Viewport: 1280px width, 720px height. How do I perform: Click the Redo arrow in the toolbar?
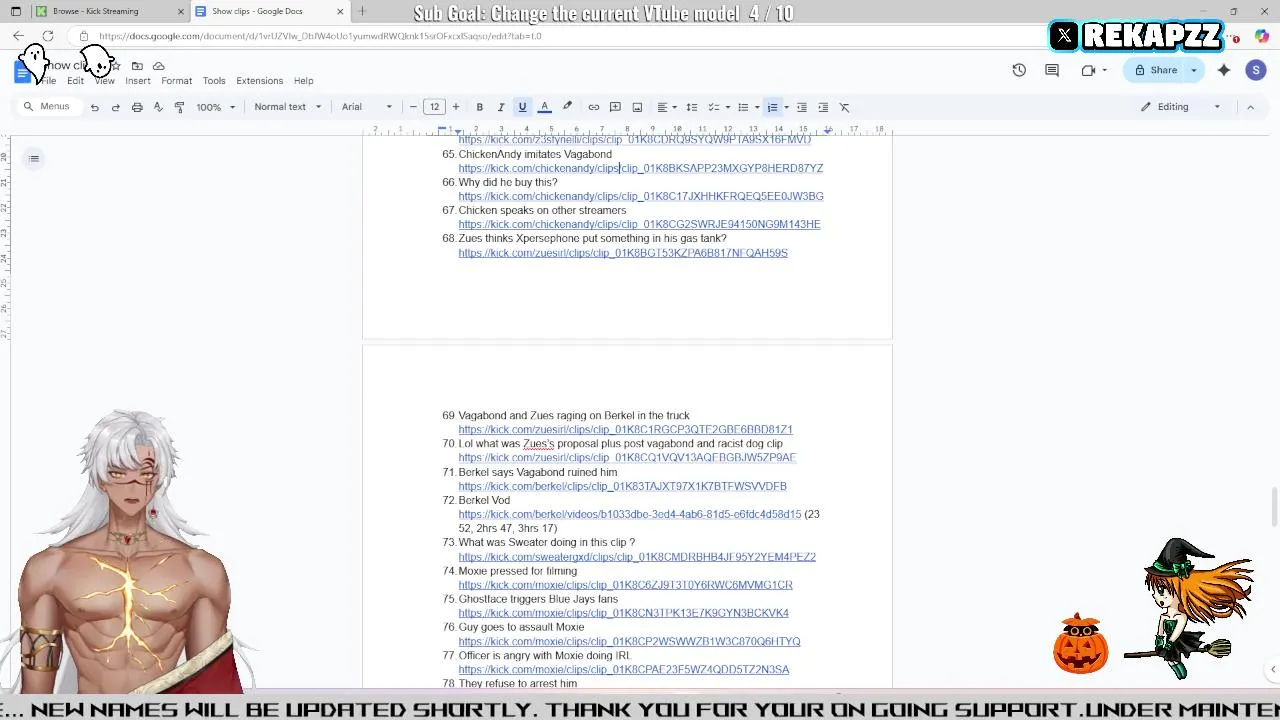point(115,107)
